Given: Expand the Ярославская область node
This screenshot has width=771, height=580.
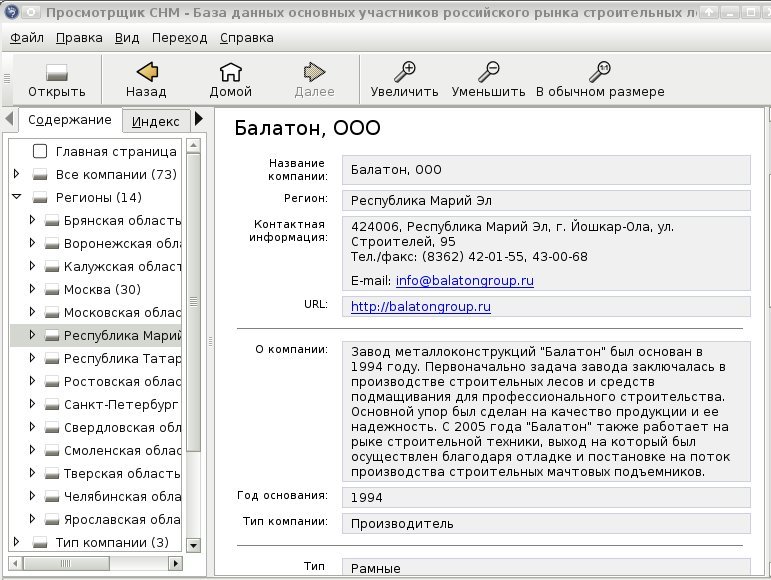Looking at the screenshot, I should (x=32, y=519).
